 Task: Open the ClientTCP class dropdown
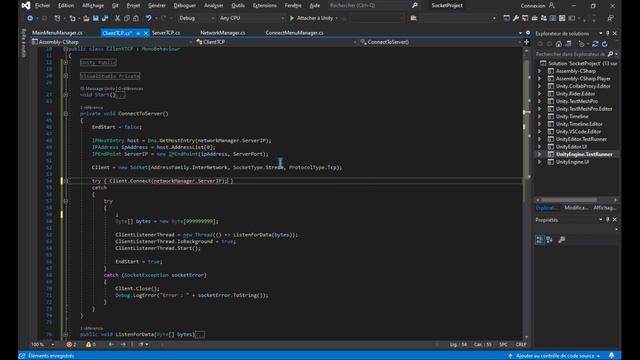[276, 42]
